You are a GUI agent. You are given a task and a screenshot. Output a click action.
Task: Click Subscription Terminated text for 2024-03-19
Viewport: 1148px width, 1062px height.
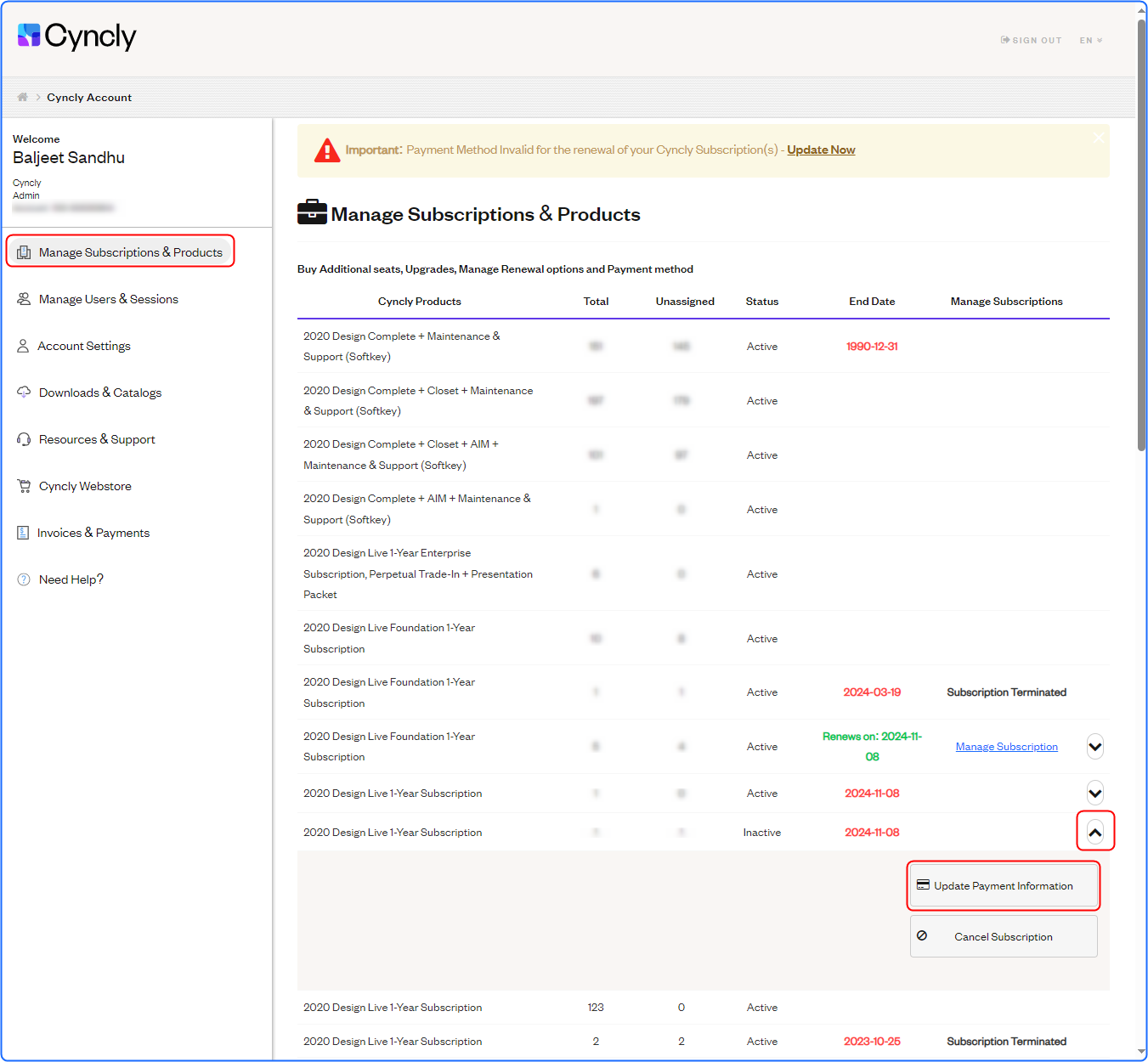1007,692
